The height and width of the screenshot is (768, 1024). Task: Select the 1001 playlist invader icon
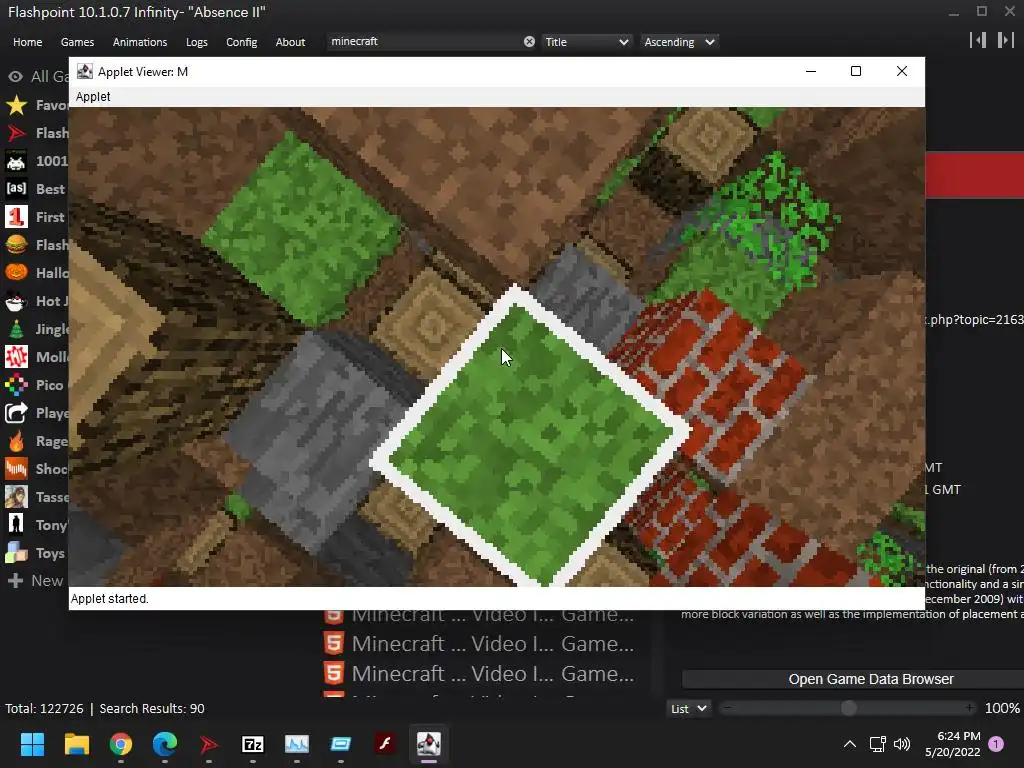[16, 161]
